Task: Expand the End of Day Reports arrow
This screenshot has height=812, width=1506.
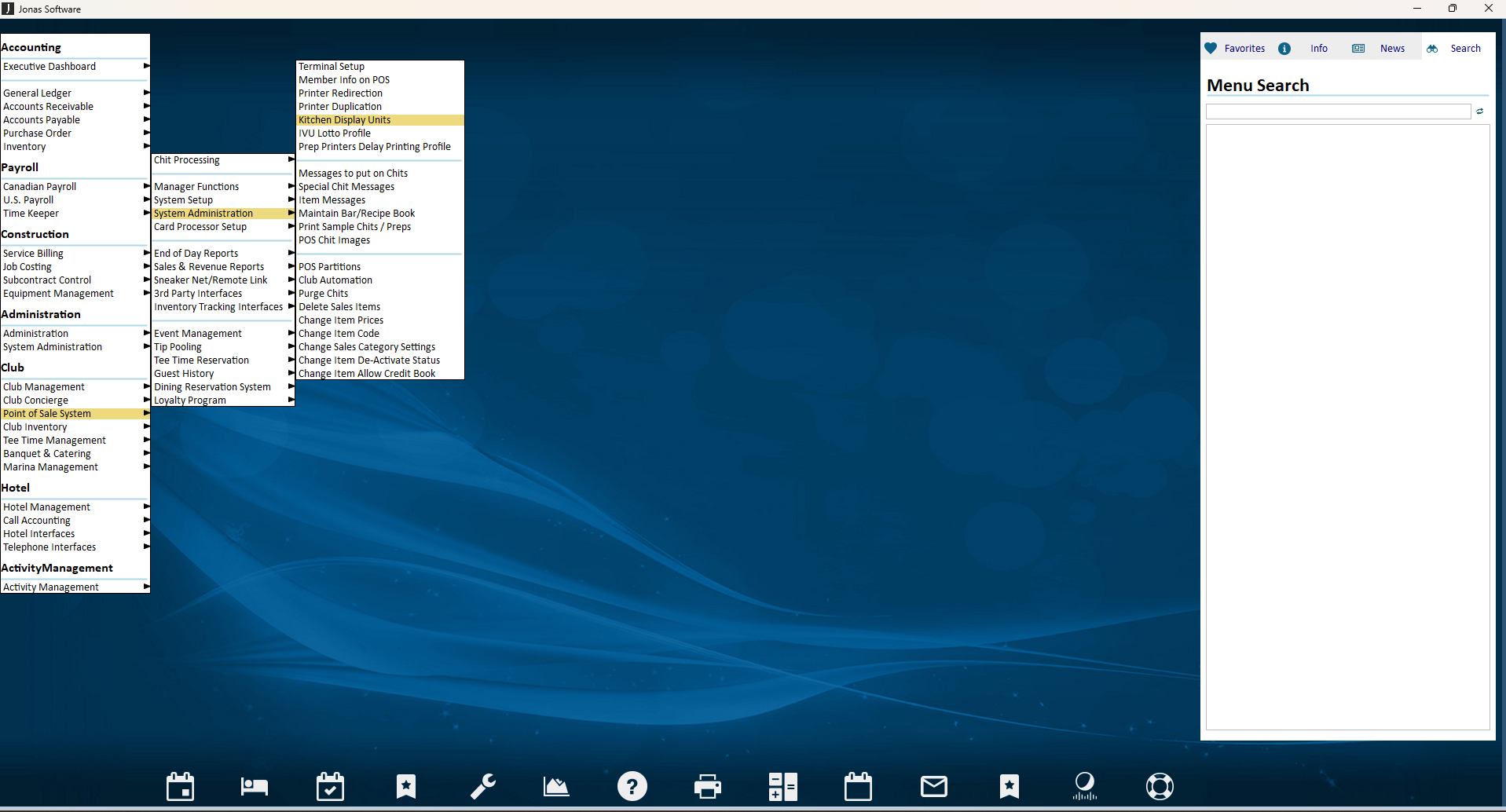Action: tap(291, 253)
